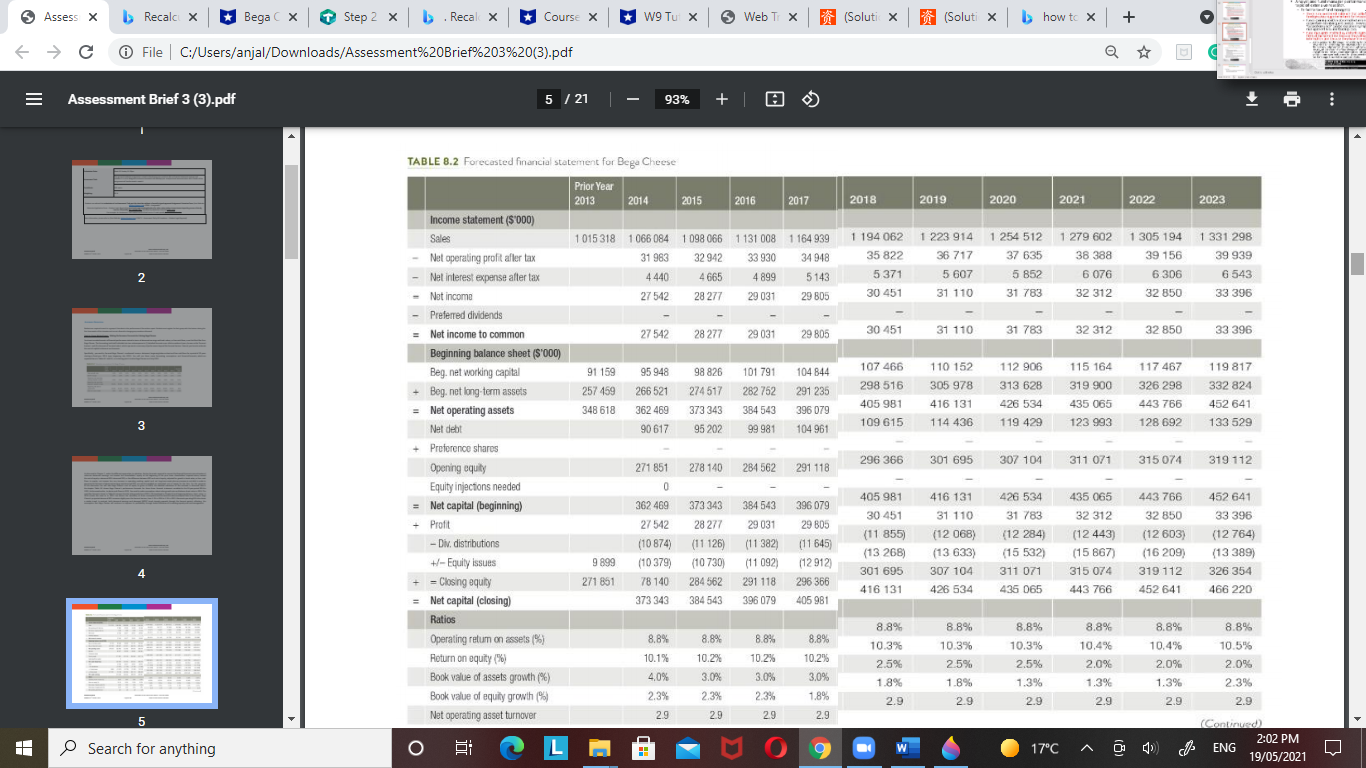Open Microsoft Store from the taskbar

(642, 748)
